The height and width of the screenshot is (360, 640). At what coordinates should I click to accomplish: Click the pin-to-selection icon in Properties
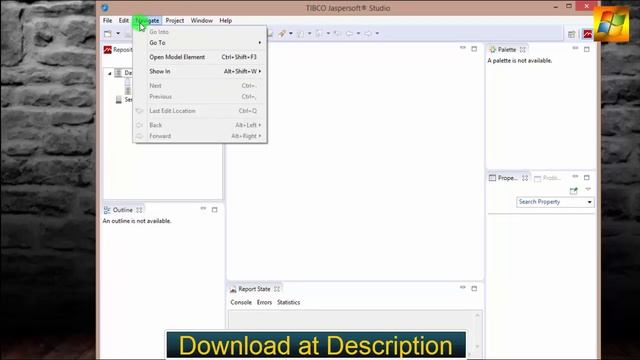574,191
